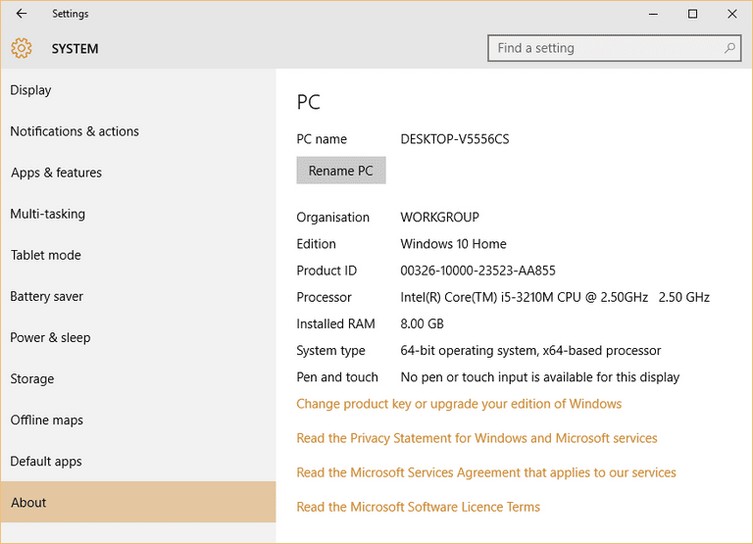Select Default apps in sidebar
The width and height of the screenshot is (753, 544).
[138, 462]
